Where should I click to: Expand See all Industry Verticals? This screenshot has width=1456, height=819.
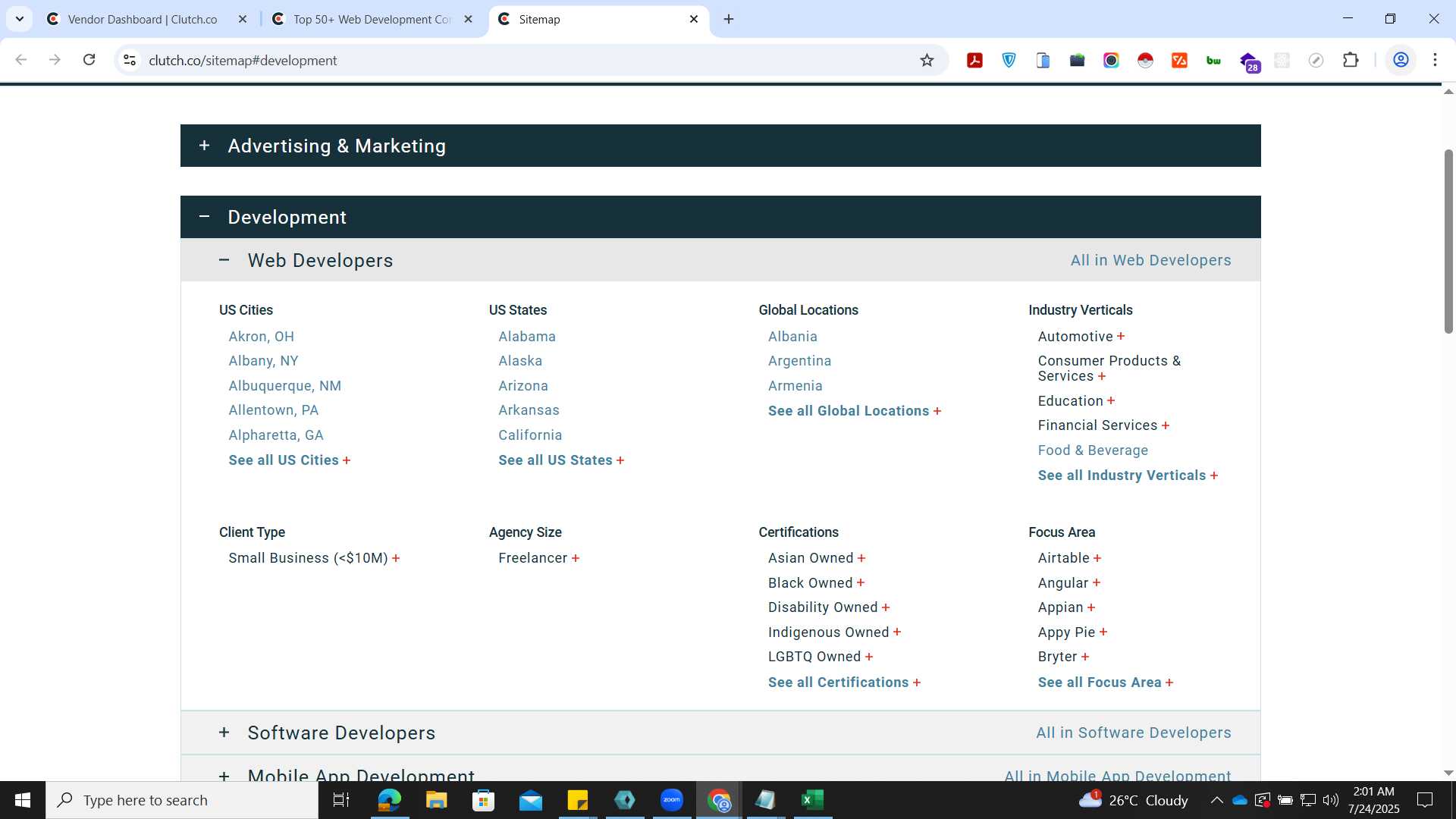pos(1128,475)
